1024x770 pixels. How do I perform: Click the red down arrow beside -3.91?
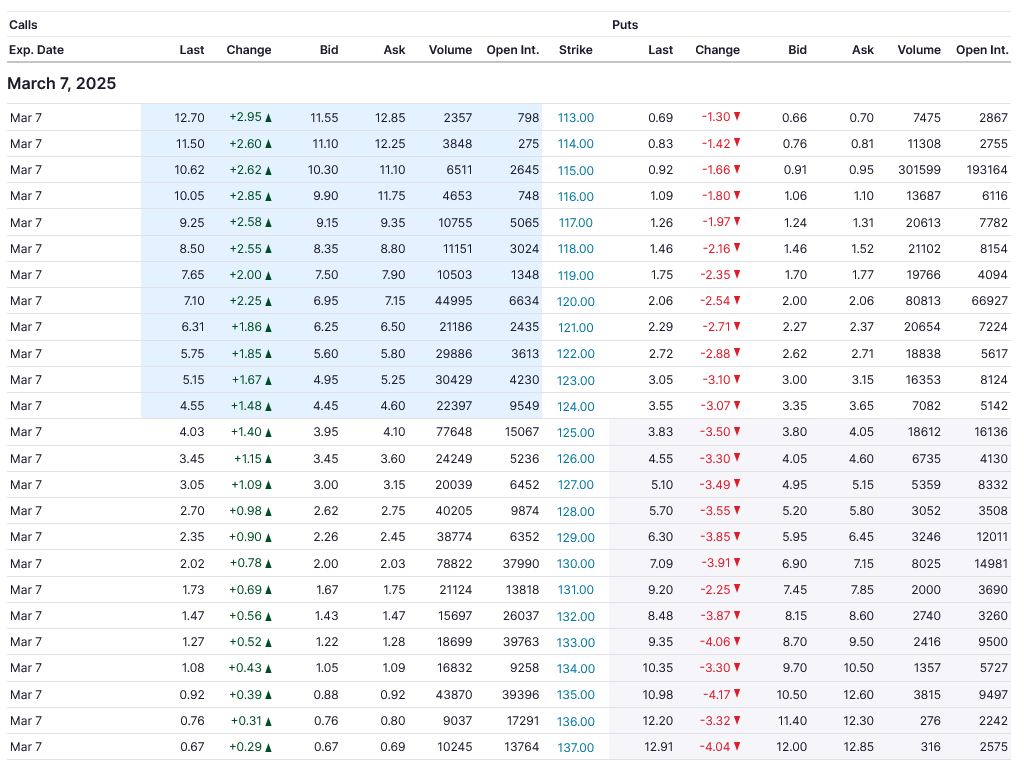[x=737, y=562]
